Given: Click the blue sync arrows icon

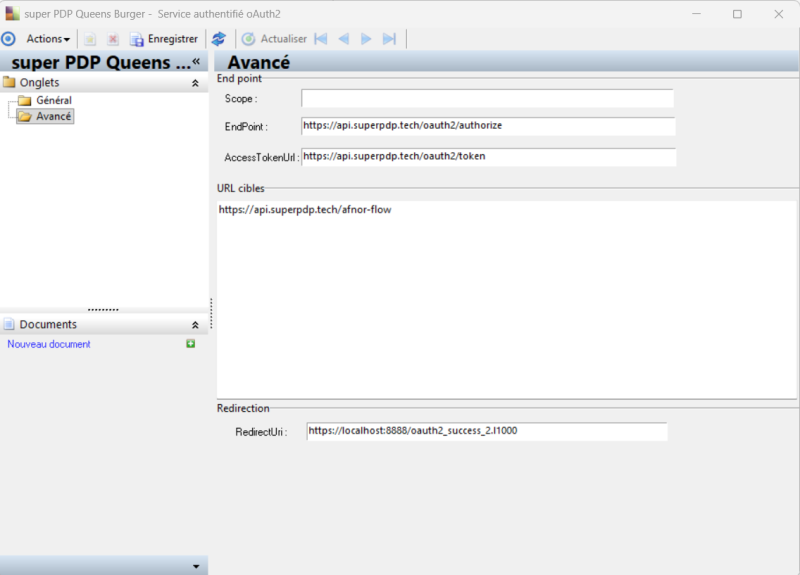Looking at the screenshot, I should pos(219,39).
